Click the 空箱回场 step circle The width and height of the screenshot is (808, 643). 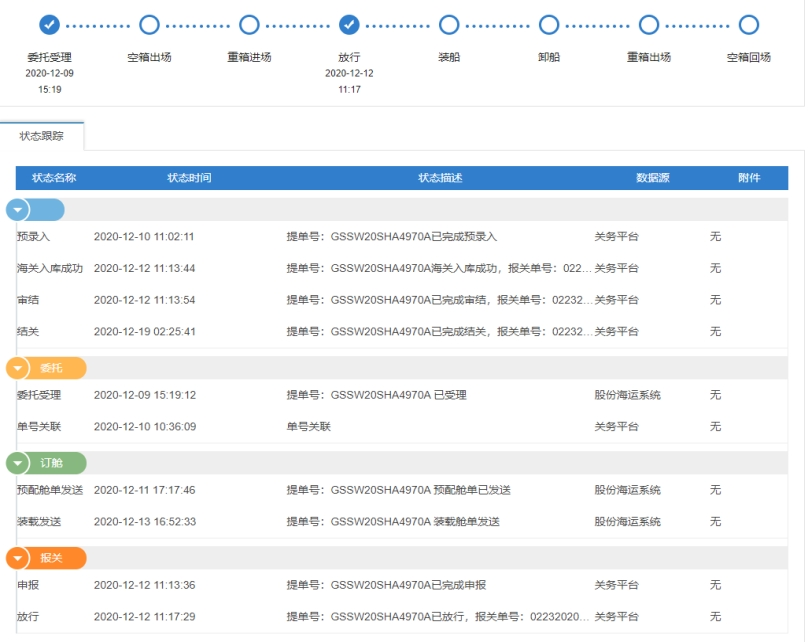[x=748, y=25]
